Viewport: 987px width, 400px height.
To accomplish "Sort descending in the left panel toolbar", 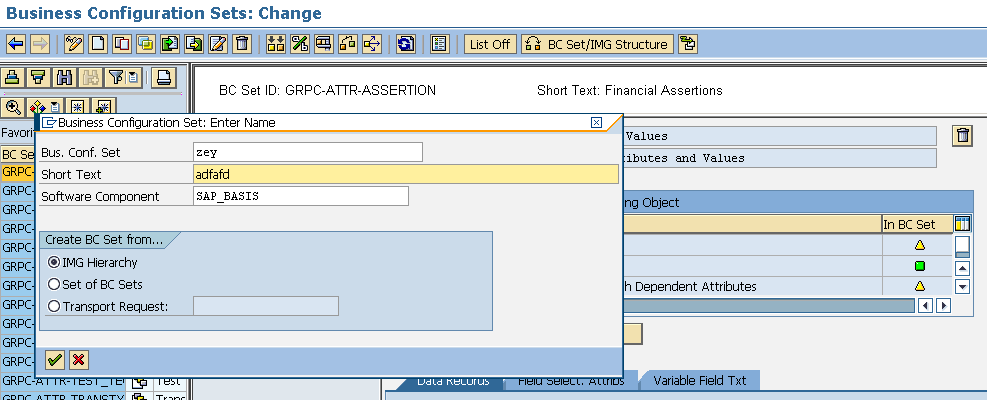I will (38, 78).
